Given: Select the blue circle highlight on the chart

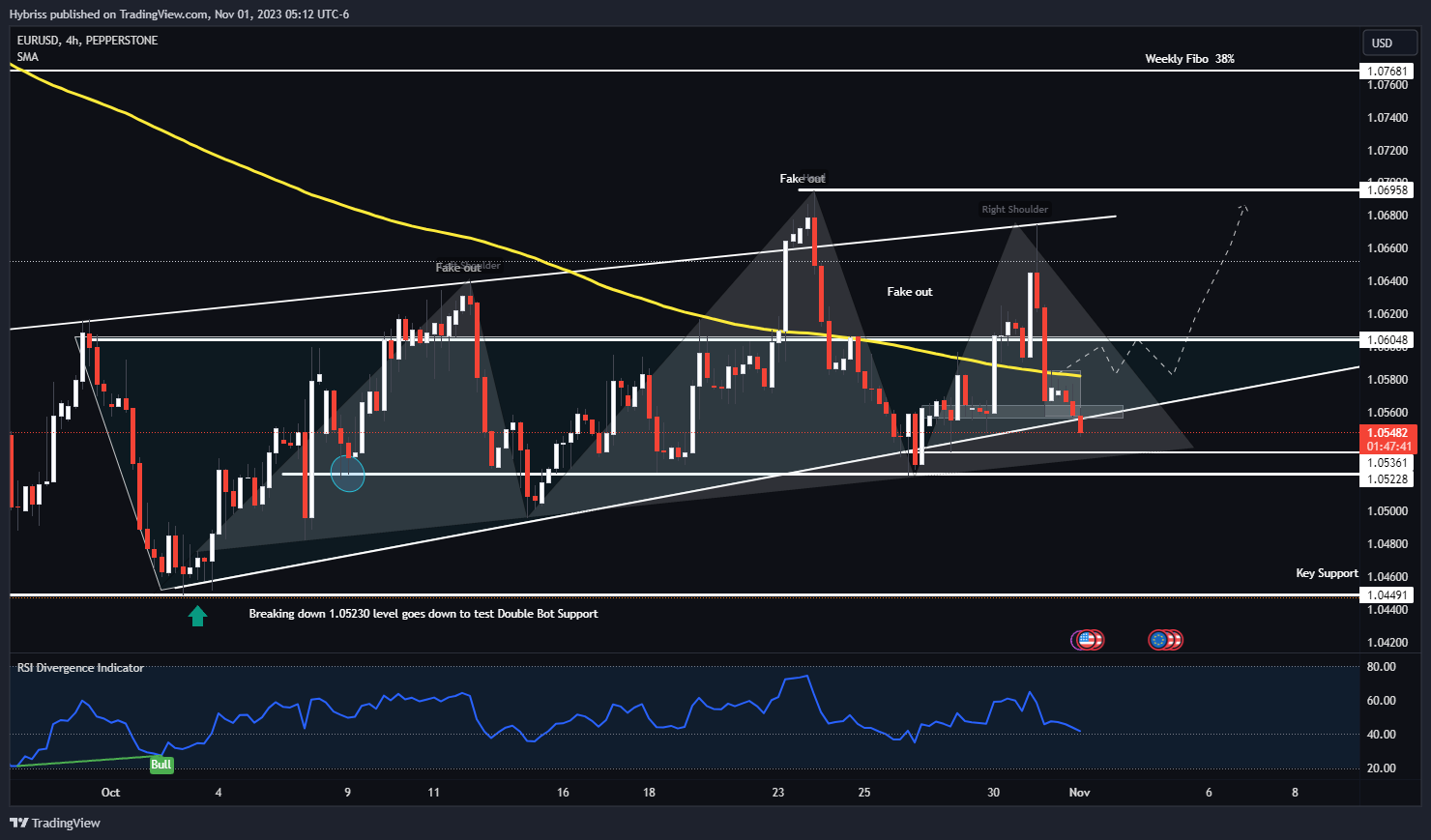Looking at the screenshot, I should tap(347, 473).
